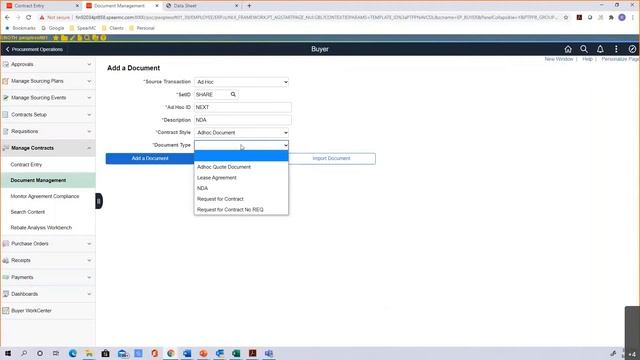This screenshot has height=360, width=640.
Task: Open Microsoft Teams from the taskbar
Action: point(269,353)
